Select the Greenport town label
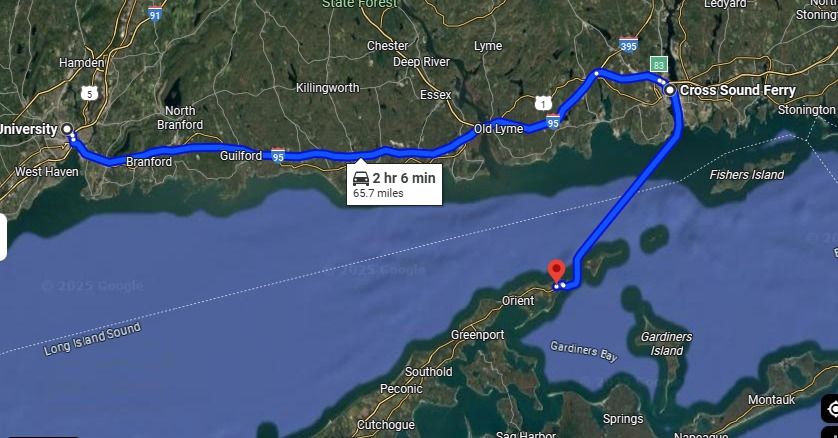This screenshot has width=838, height=438. click(477, 335)
